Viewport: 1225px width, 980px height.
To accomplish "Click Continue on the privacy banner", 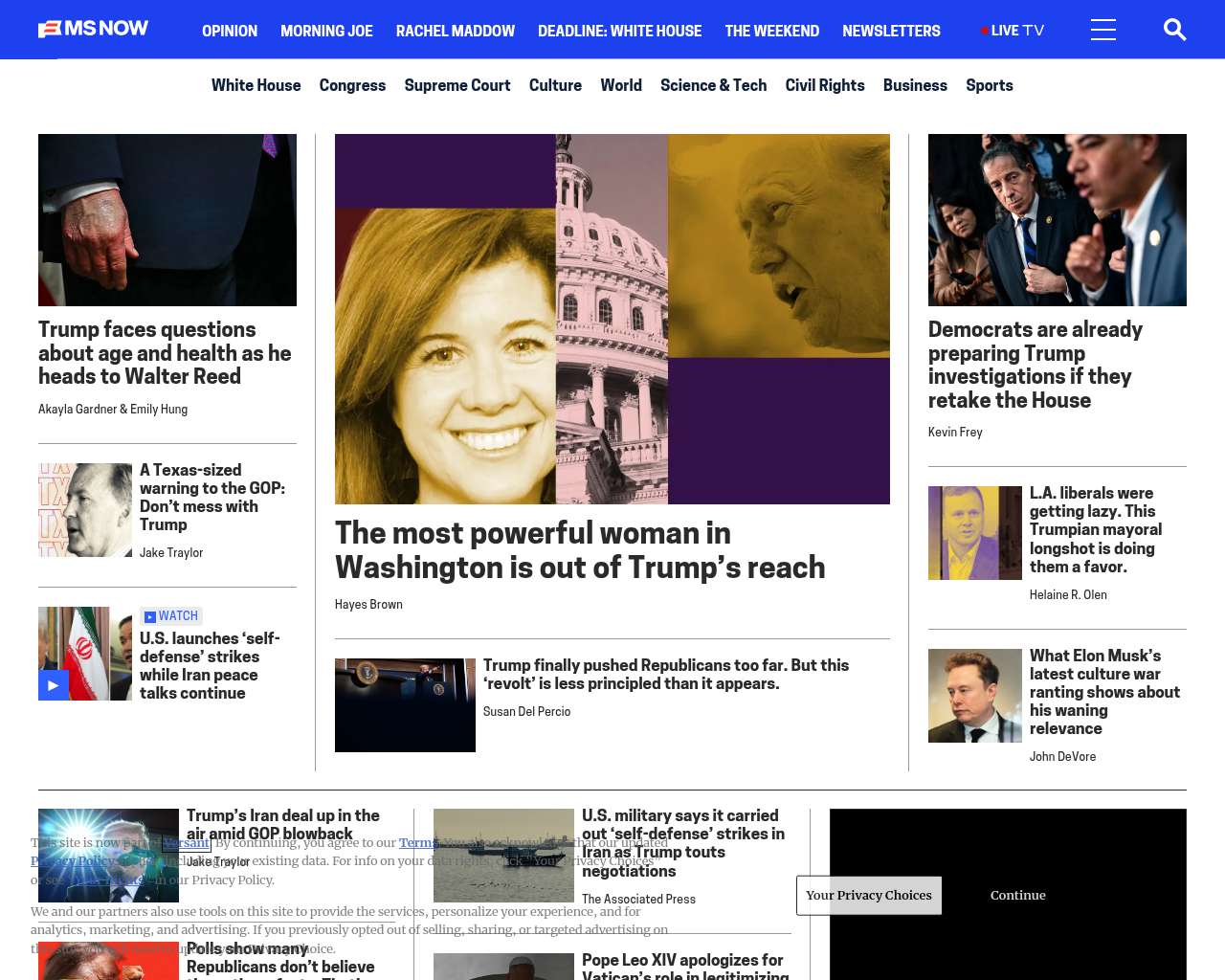I will pos(1018,896).
